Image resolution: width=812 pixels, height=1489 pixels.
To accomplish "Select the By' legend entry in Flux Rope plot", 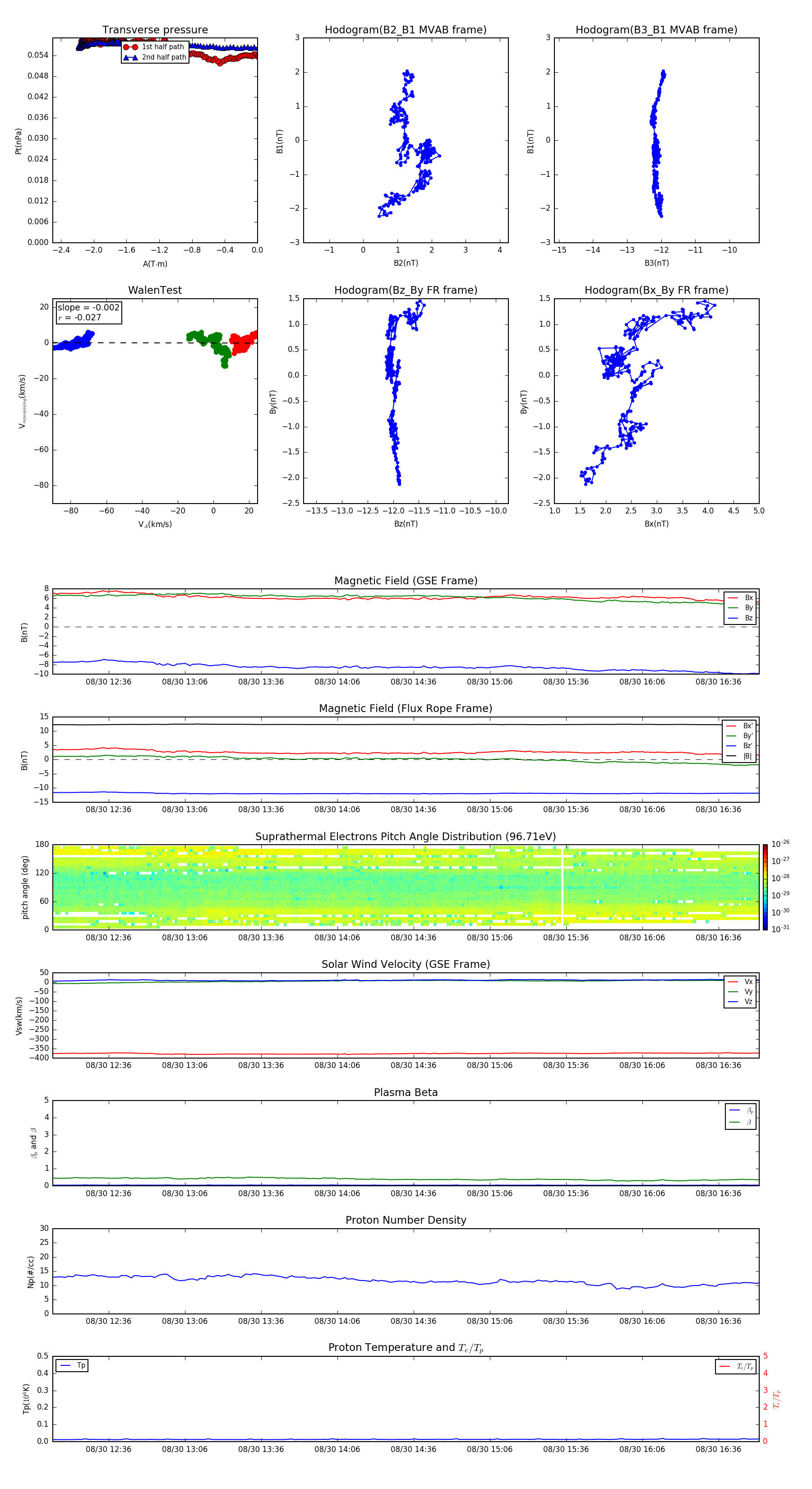I will point(739,736).
